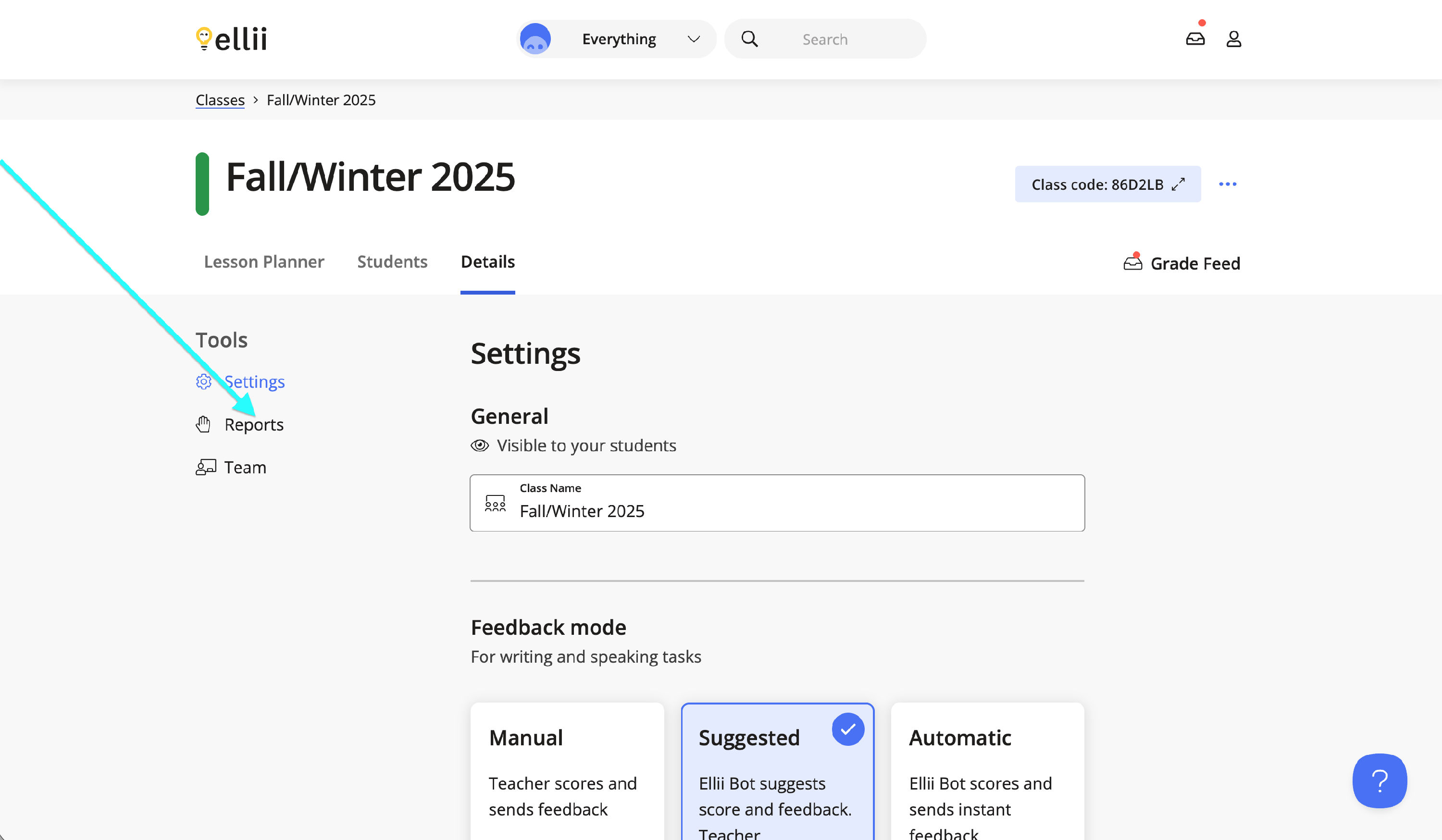The image size is (1442, 840).
Task: Click the Ellii logo
Action: [231, 39]
